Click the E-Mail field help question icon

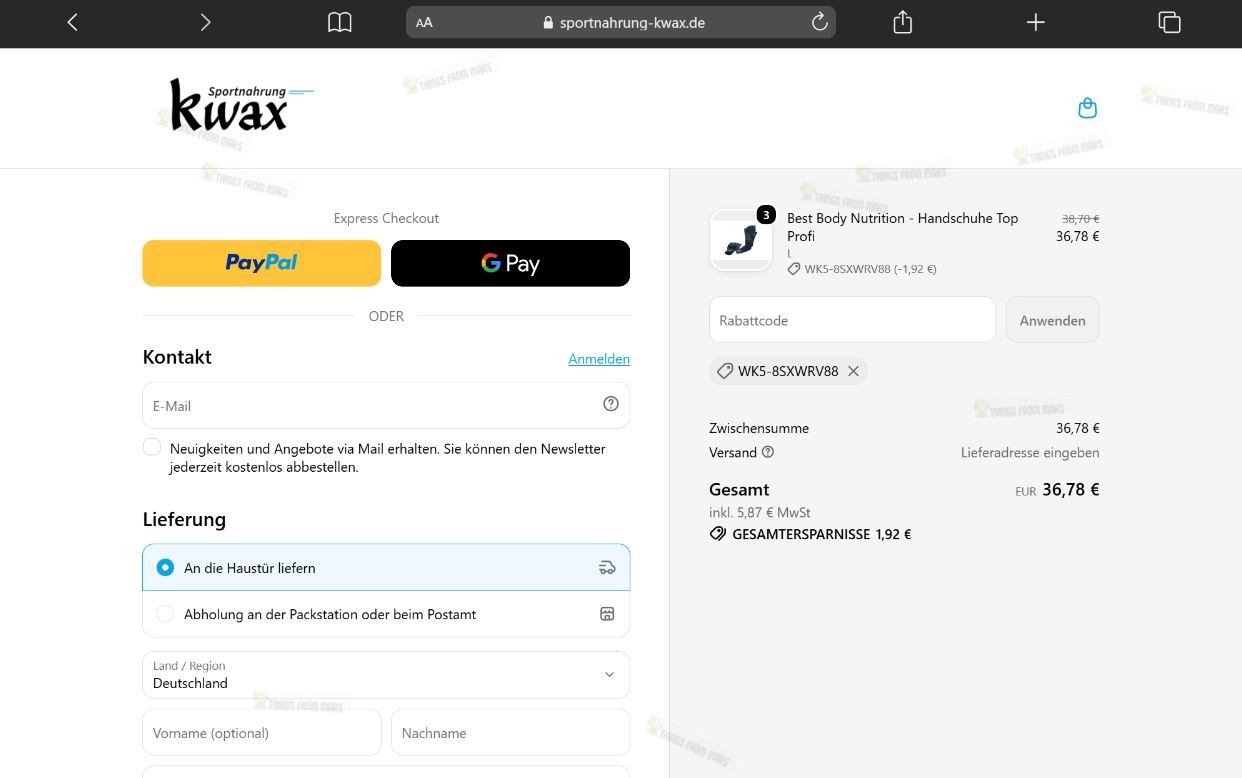pos(611,404)
